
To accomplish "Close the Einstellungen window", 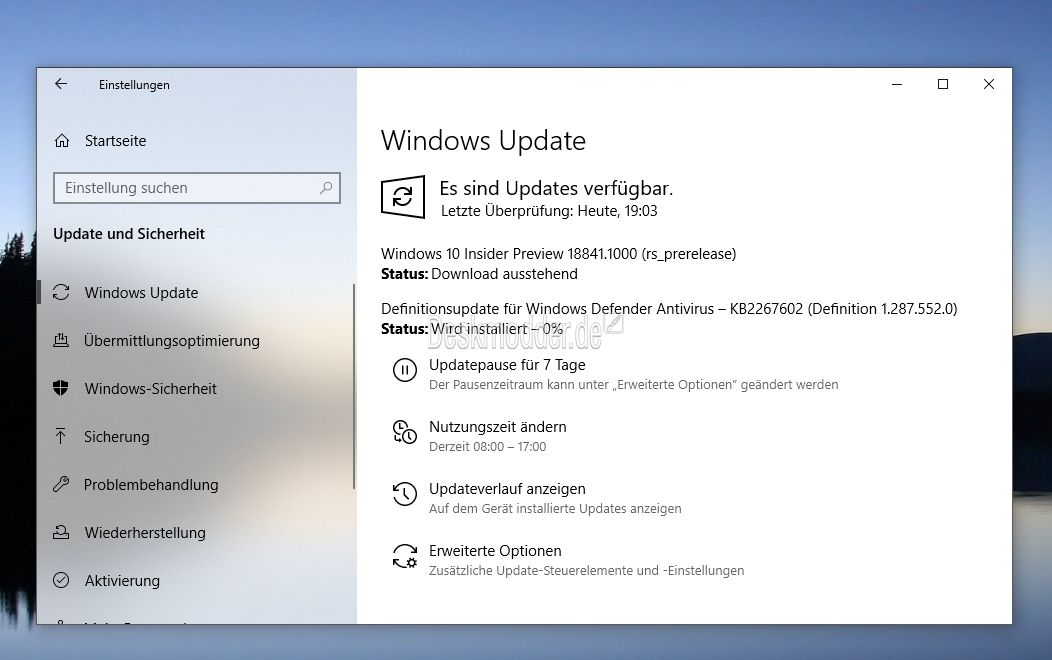I will (x=988, y=84).
